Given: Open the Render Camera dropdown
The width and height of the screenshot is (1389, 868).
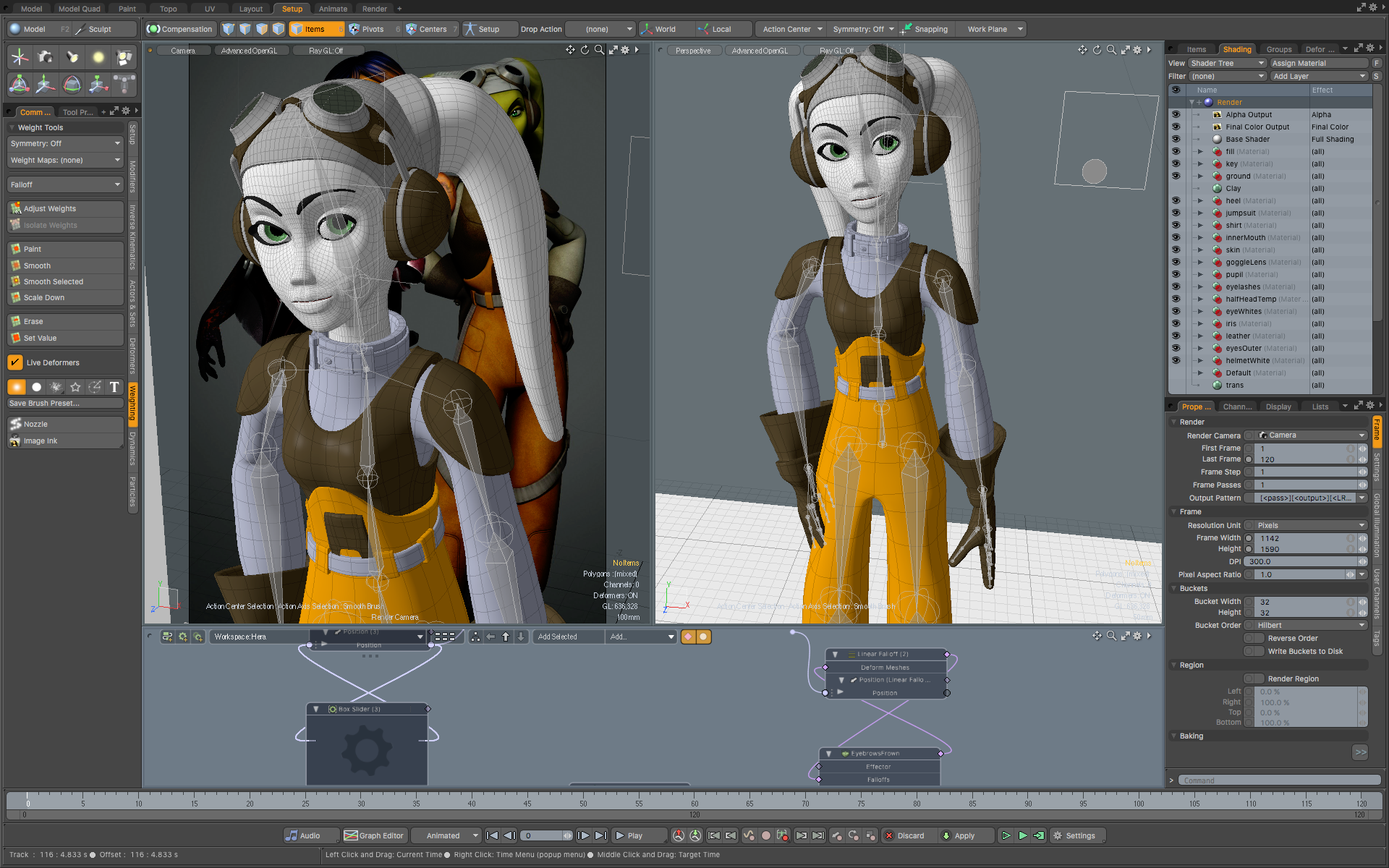Looking at the screenshot, I should click(x=1312, y=435).
